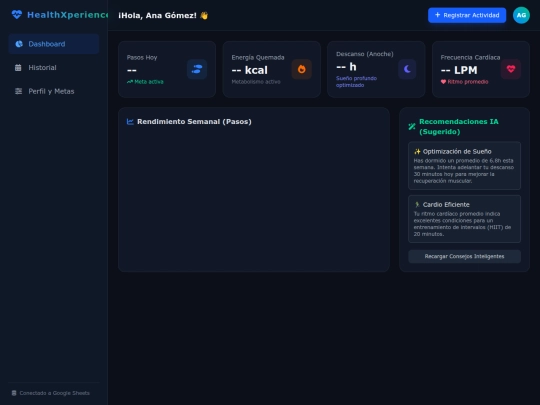
Task: Click the Ritmo promedio text
Action: 468,82
